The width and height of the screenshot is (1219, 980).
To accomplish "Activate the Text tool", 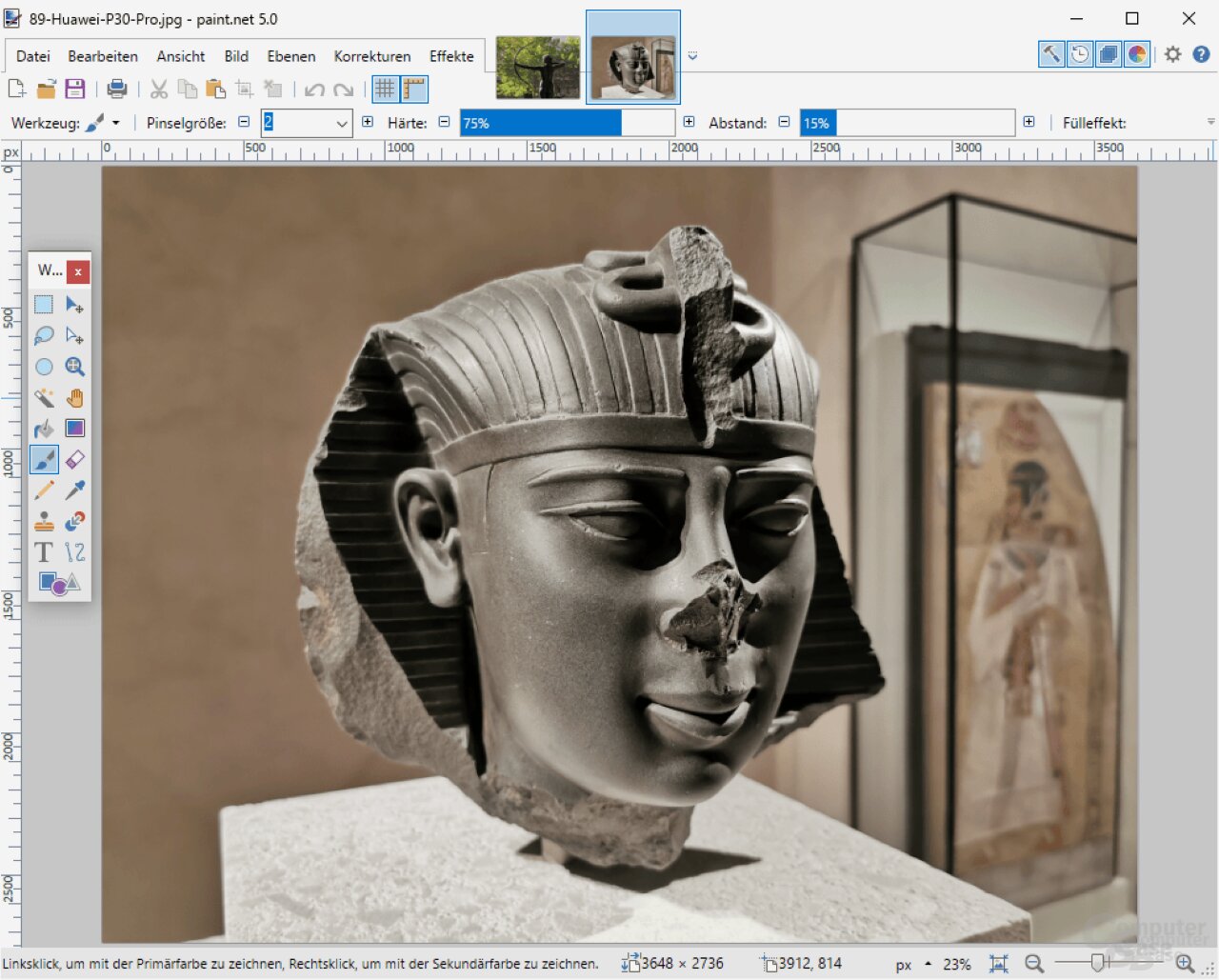I will pyautogui.click(x=44, y=552).
